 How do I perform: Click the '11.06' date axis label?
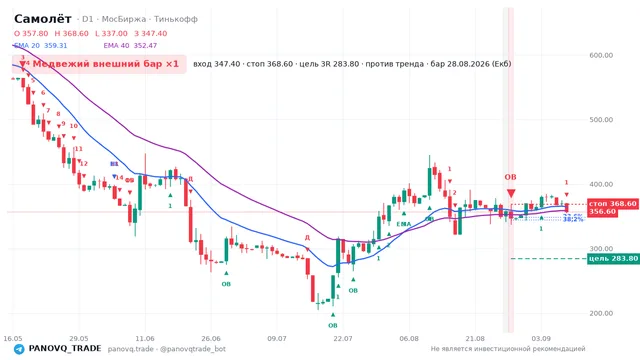point(145,338)
